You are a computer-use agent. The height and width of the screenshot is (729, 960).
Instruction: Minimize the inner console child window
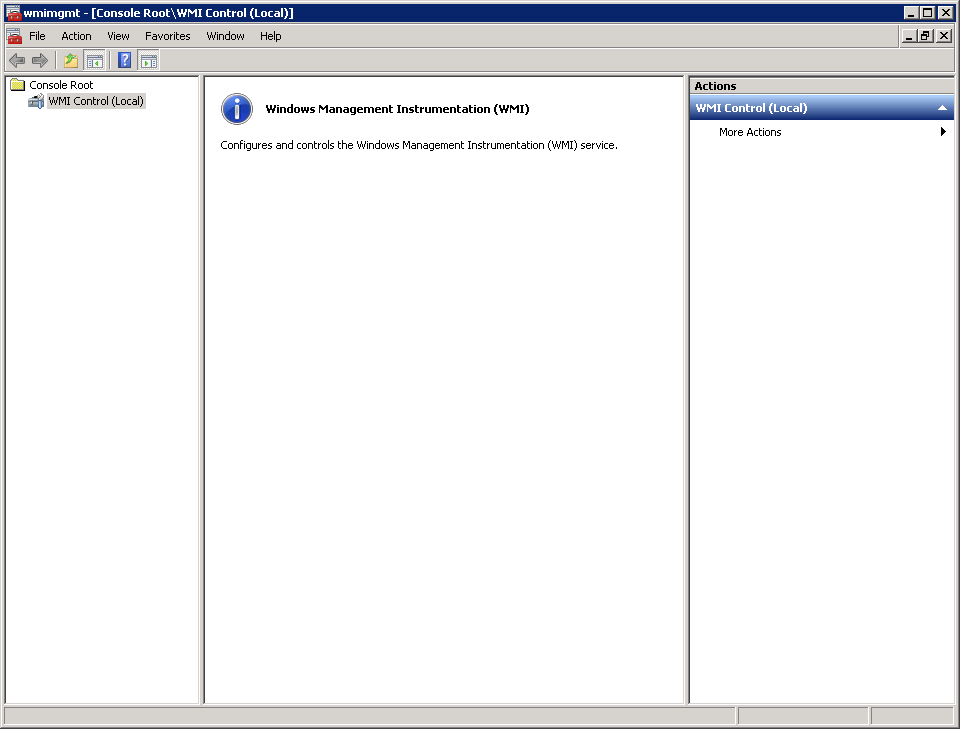pos(909,36)
